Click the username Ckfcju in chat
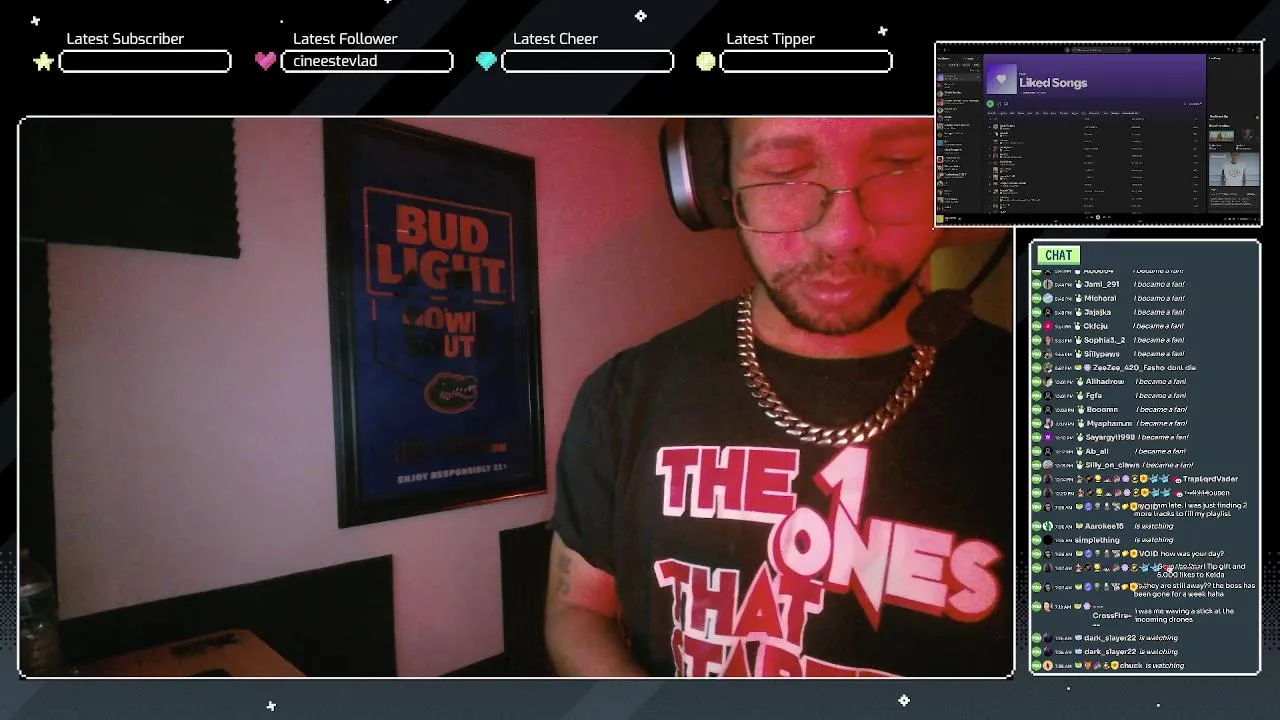The image size is (1280, 720). pyautogui.click(x=1096, y=326)
